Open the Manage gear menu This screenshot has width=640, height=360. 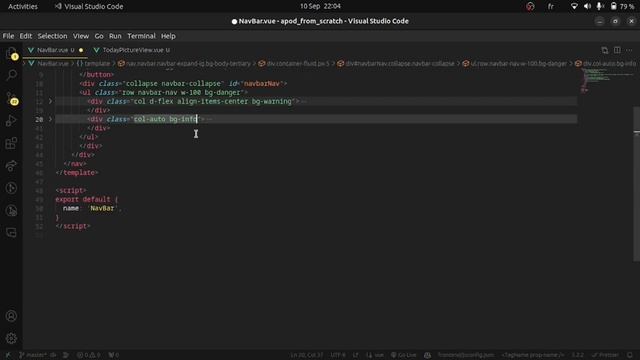coord(11,338)
